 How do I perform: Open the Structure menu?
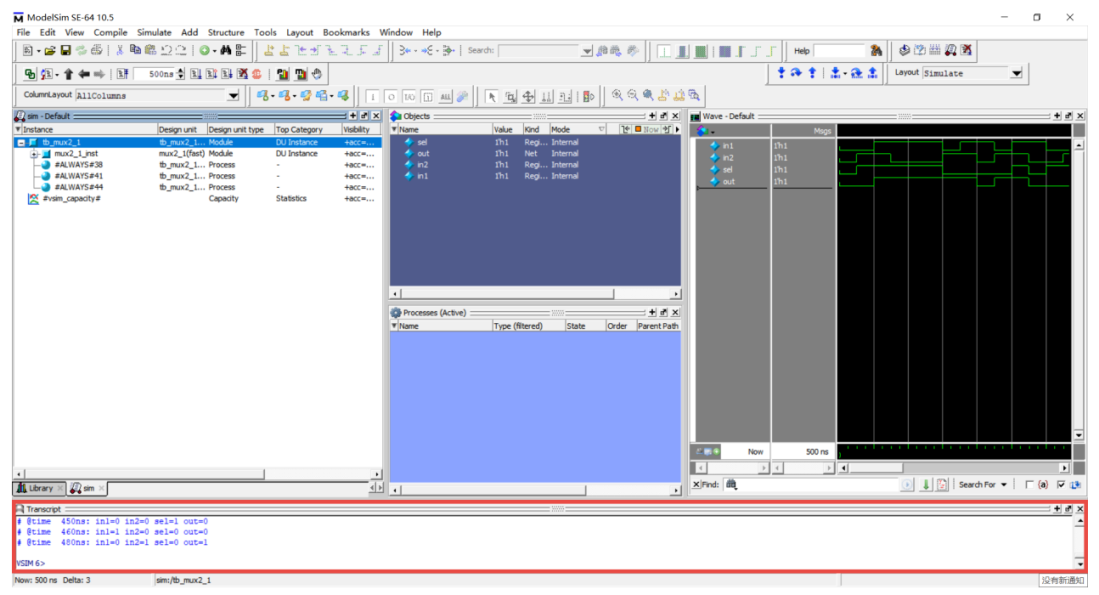coord(226,32)
